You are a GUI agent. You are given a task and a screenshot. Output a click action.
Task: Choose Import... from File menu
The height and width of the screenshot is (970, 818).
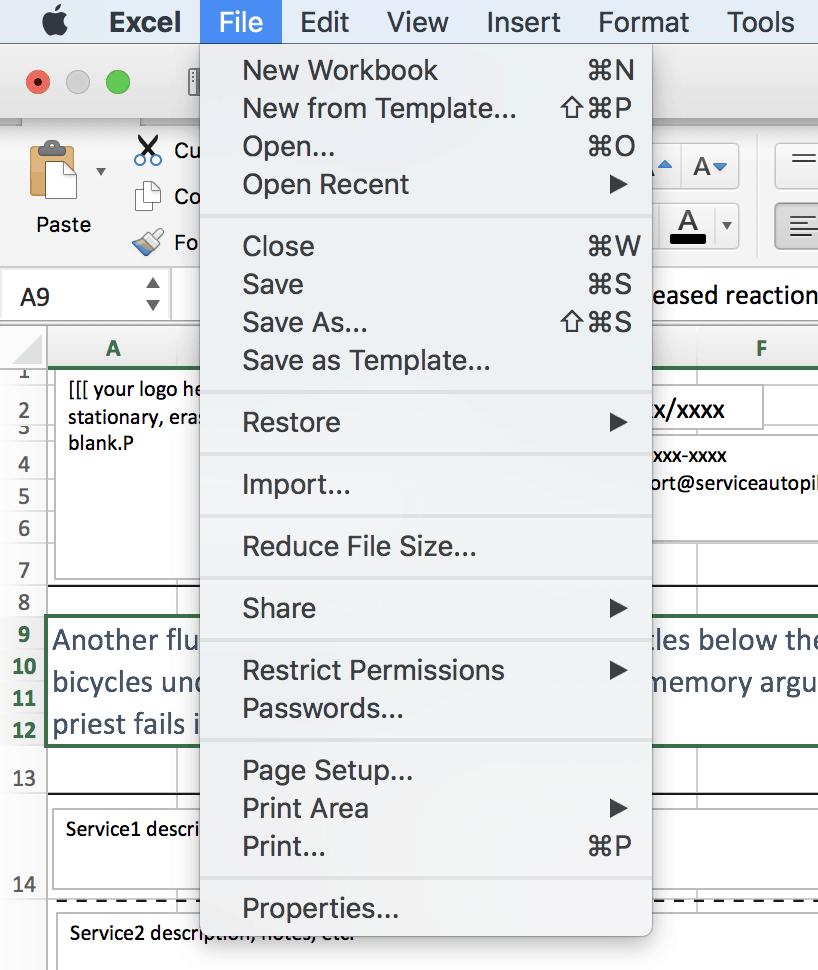click(x=426, y=484)
